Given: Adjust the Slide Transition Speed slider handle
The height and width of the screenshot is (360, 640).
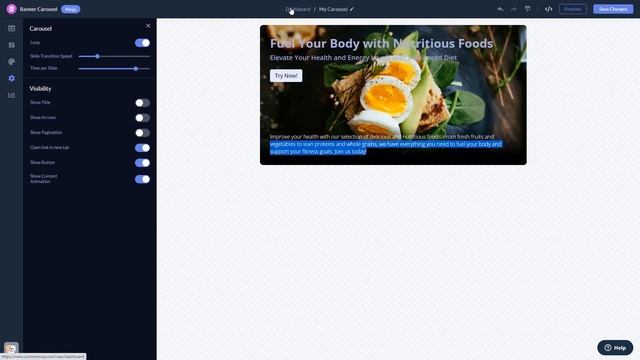Looking at the screenshot, I should pos(98,56).
